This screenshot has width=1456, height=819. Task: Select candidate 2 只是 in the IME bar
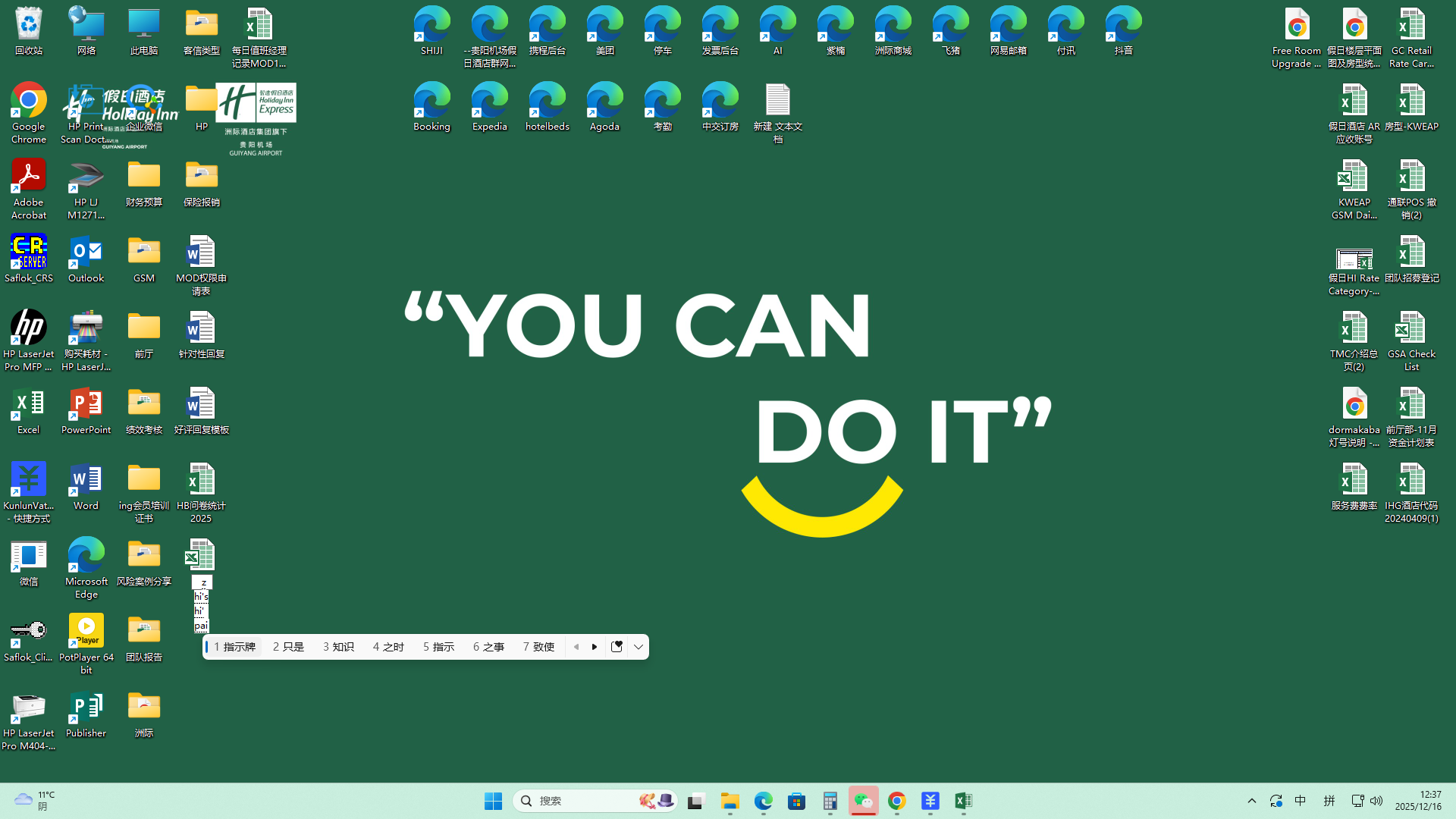pyautogui.click(x=288, y=647)
